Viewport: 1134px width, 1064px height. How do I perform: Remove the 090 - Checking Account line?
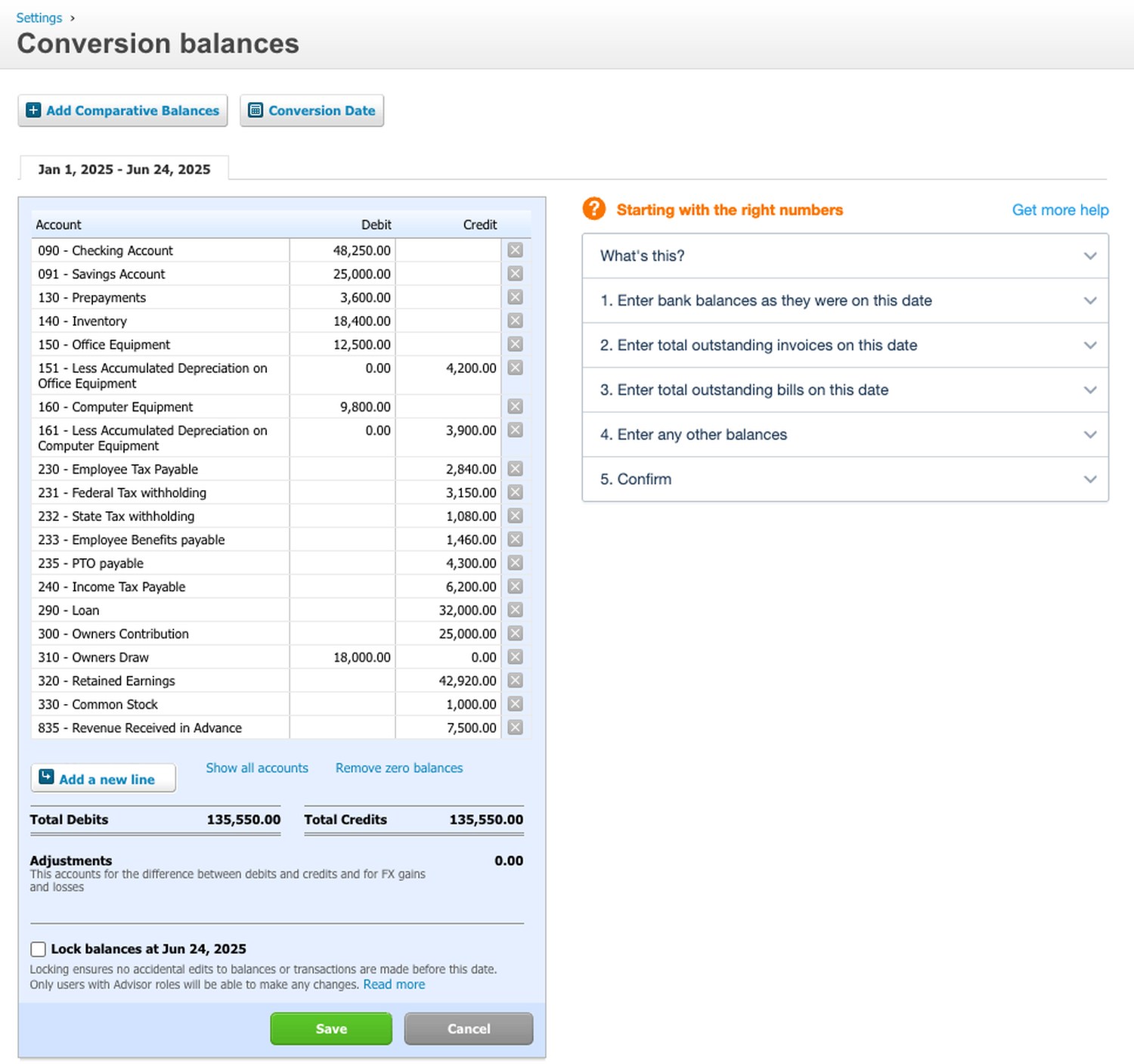pyautogui.click(x=516, y=250)
